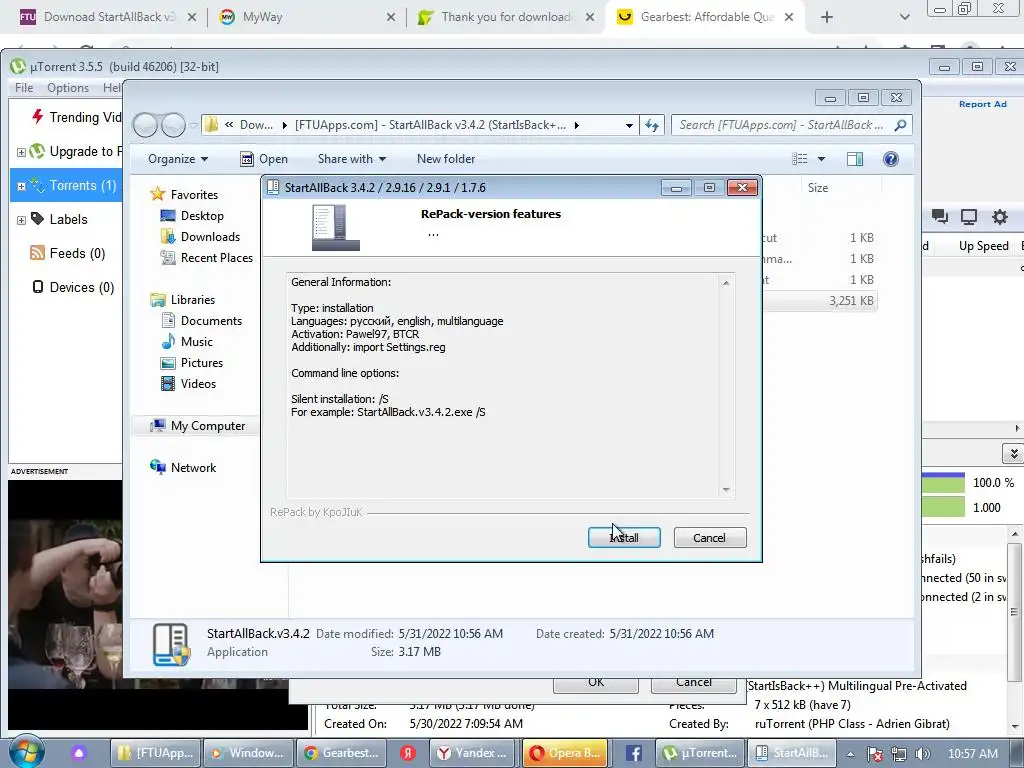Click the Up Speed column header
The image size is (1024, 768).
coord(984,246)
